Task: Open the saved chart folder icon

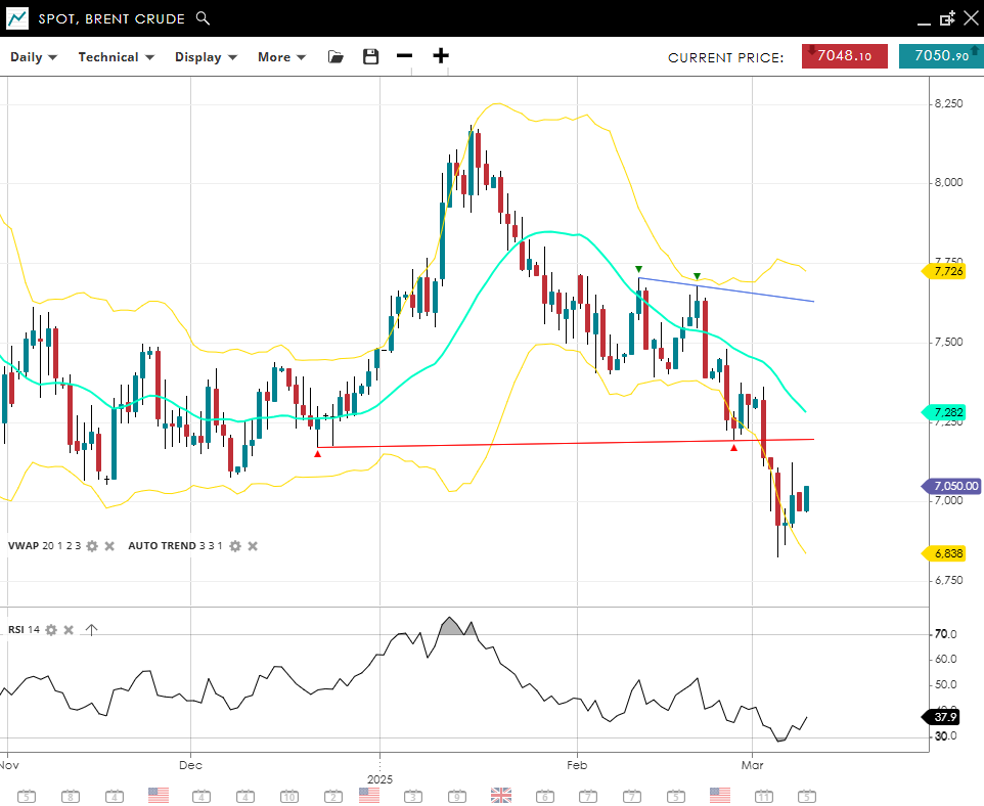Action: [x=336, y=57]
